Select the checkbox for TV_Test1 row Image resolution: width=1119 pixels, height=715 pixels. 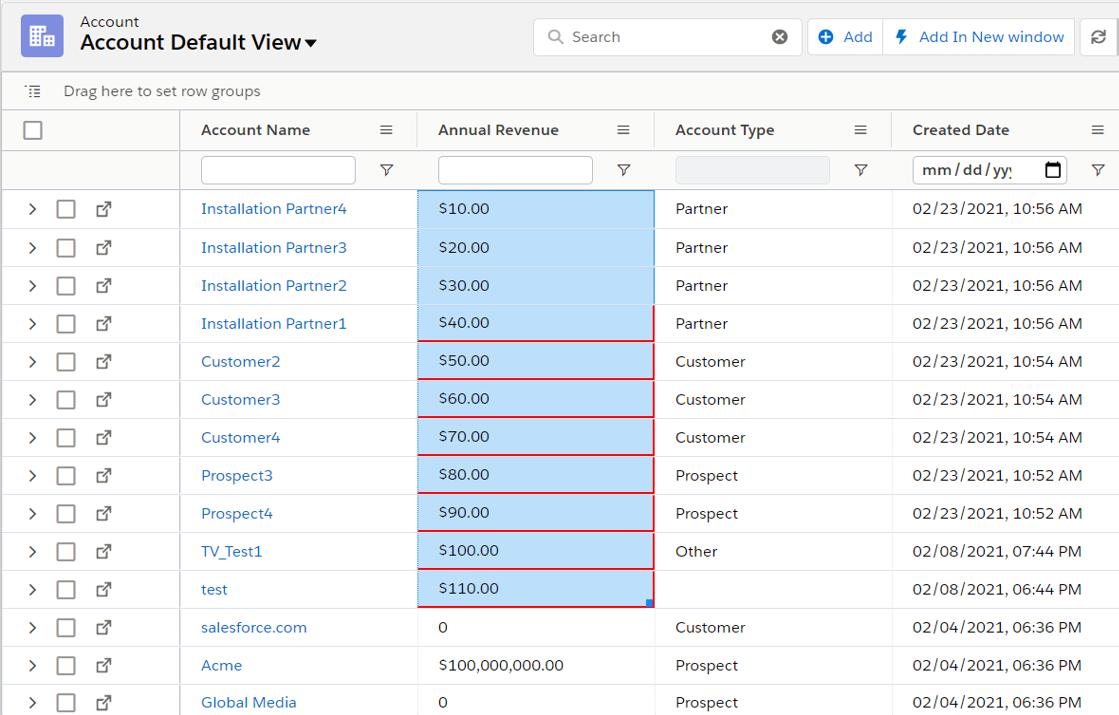[66, 552]
